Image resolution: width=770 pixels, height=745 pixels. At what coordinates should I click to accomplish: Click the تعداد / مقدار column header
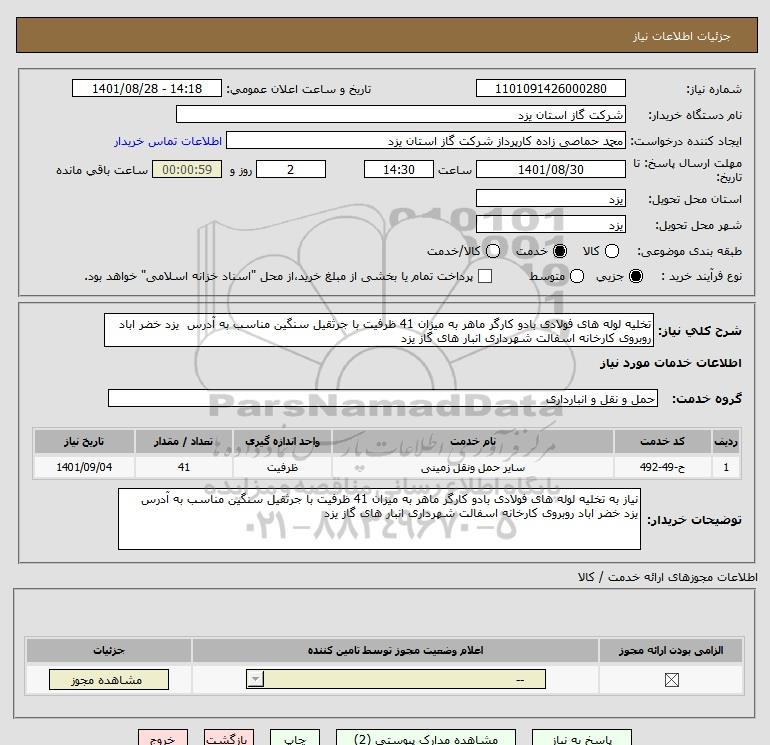pos(184,441)
